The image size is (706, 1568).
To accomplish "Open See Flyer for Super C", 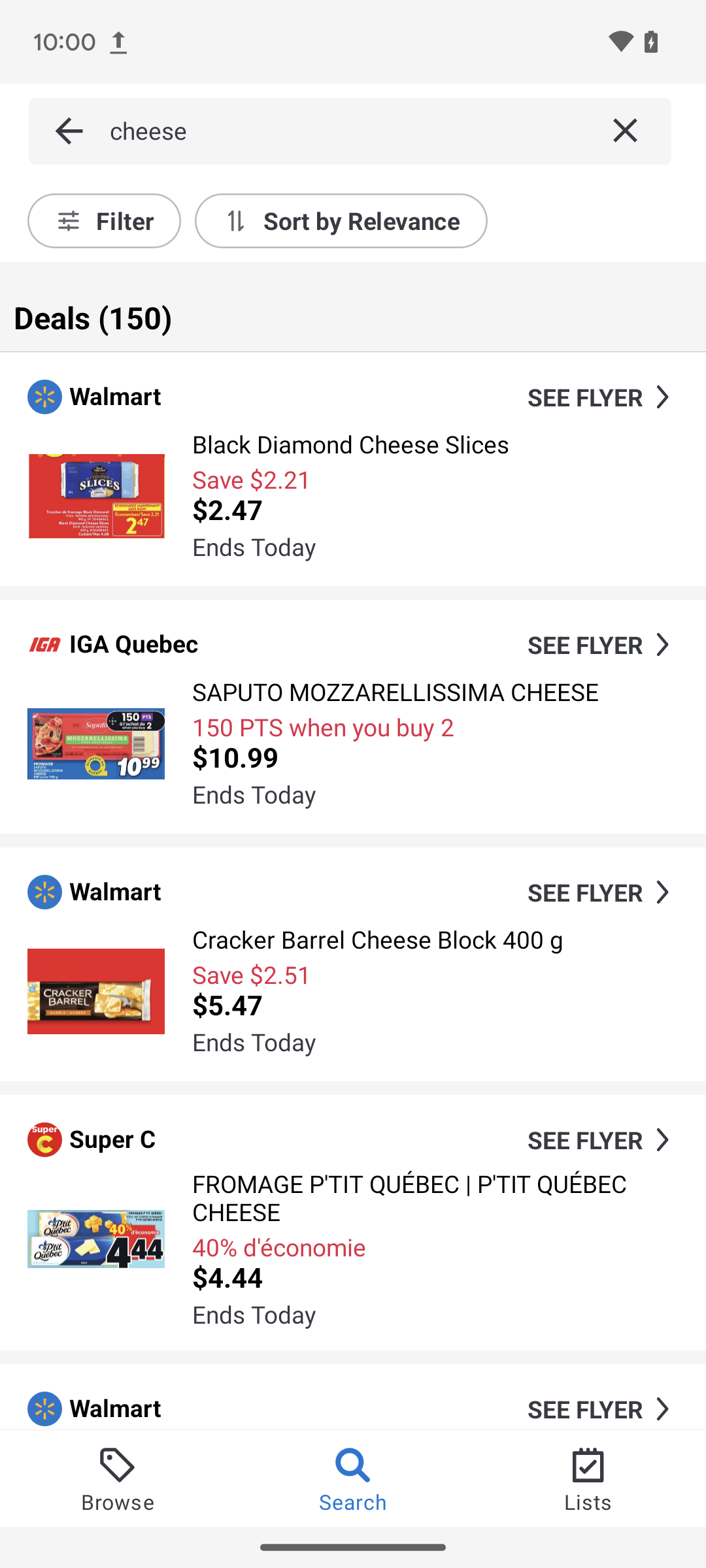I will 598,1140.
